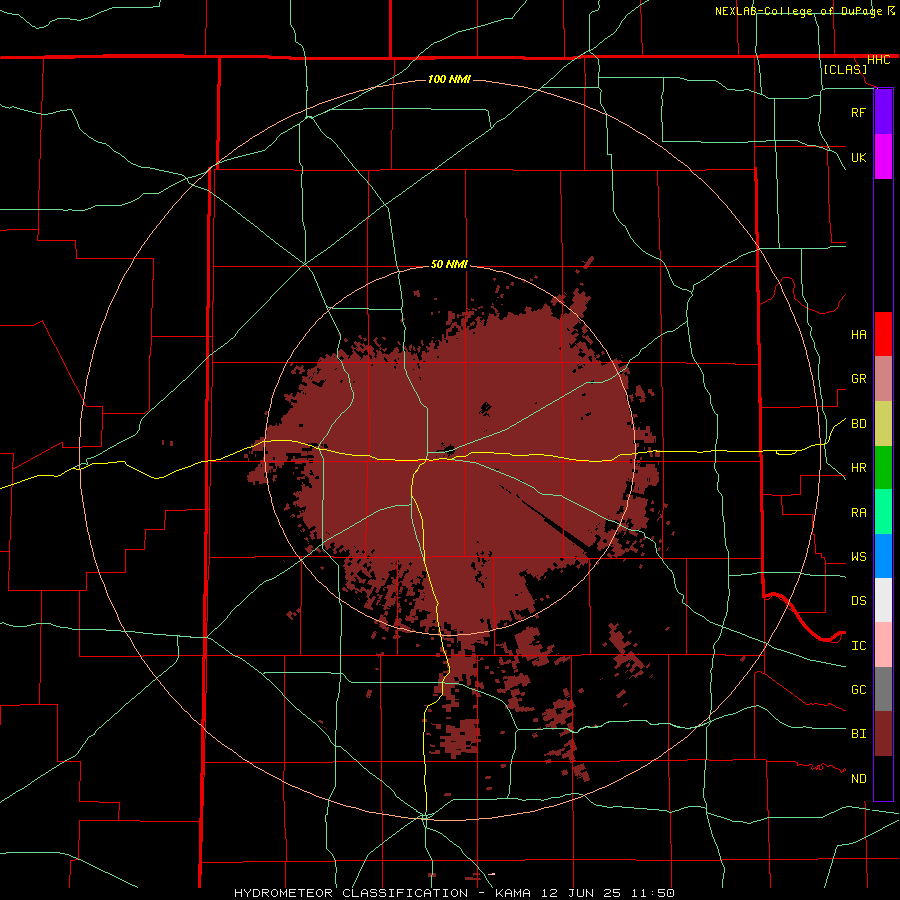This screenshot has height=900, width=900.
Task: Click the GC legend label
Action: click(x=858, y=690)
